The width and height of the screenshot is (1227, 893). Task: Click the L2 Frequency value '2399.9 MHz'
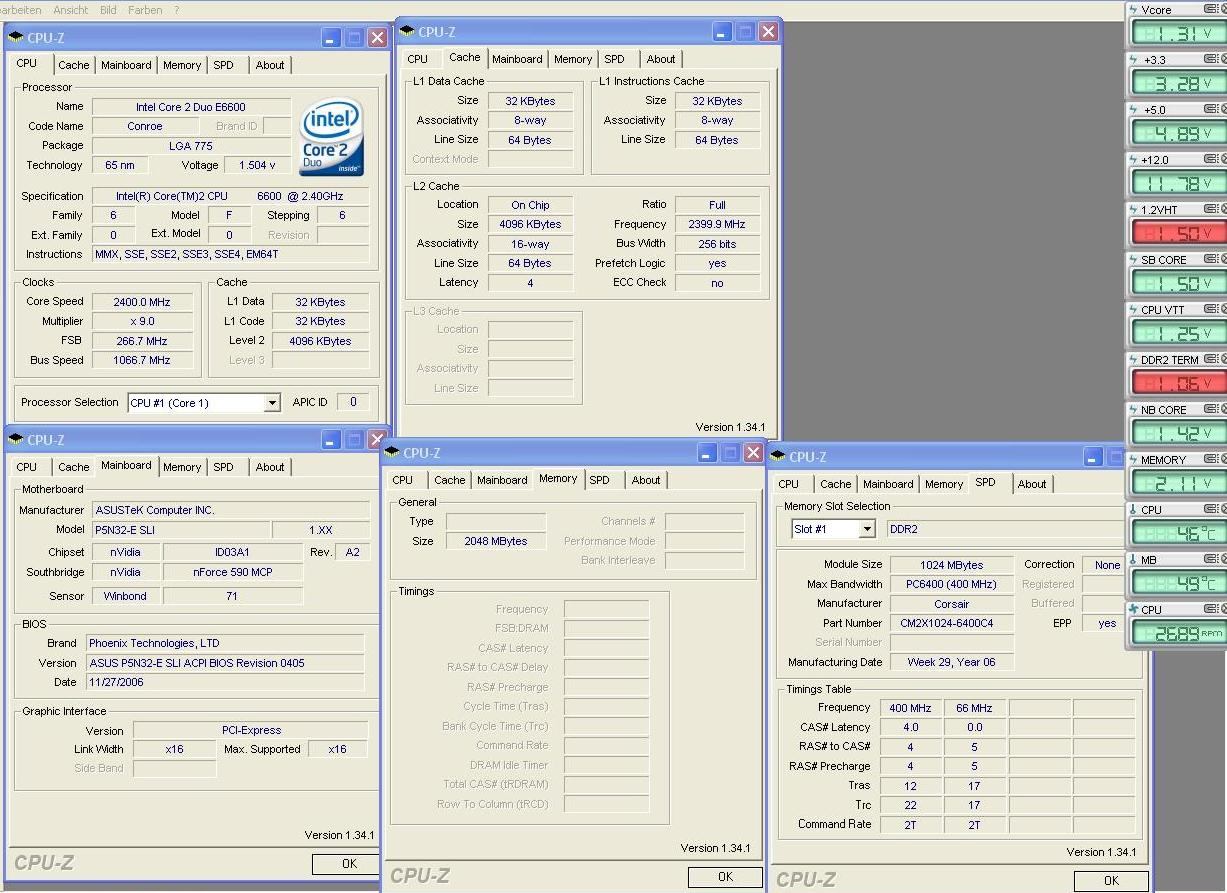tap(717, 224)
